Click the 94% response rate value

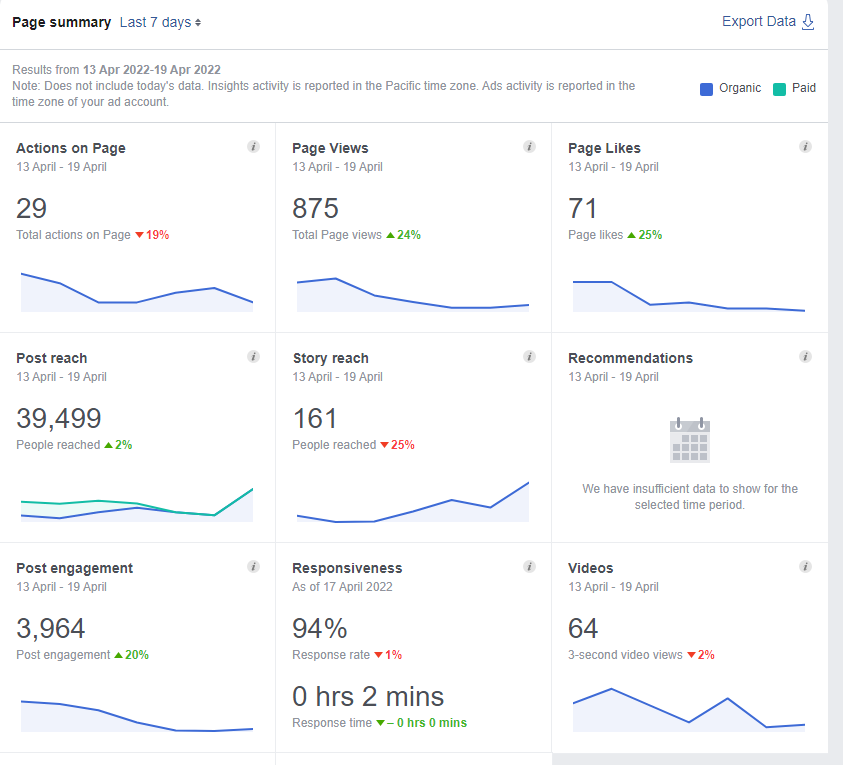coord(320,628)
